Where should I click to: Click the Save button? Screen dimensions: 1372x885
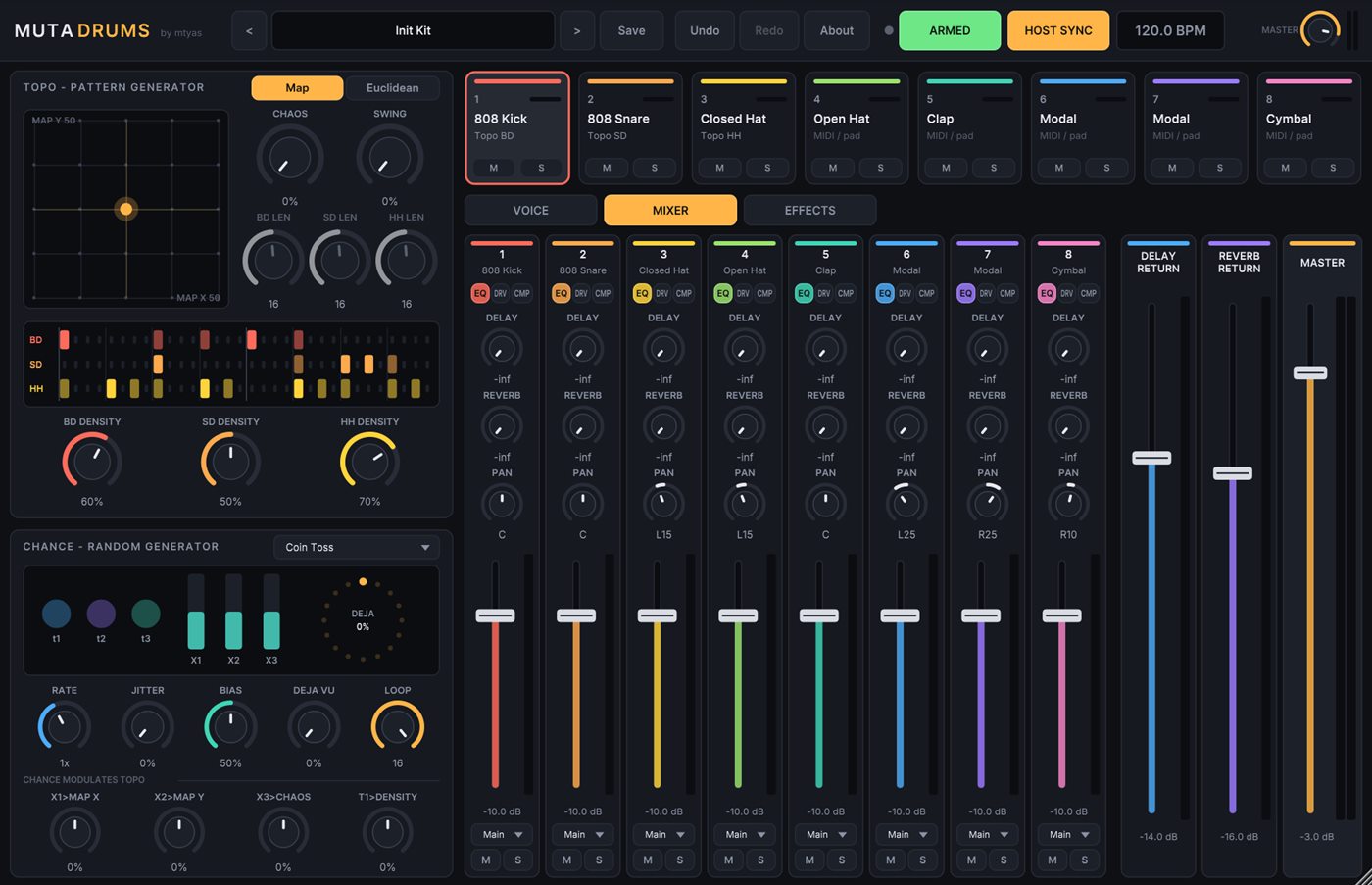(631, 30)
